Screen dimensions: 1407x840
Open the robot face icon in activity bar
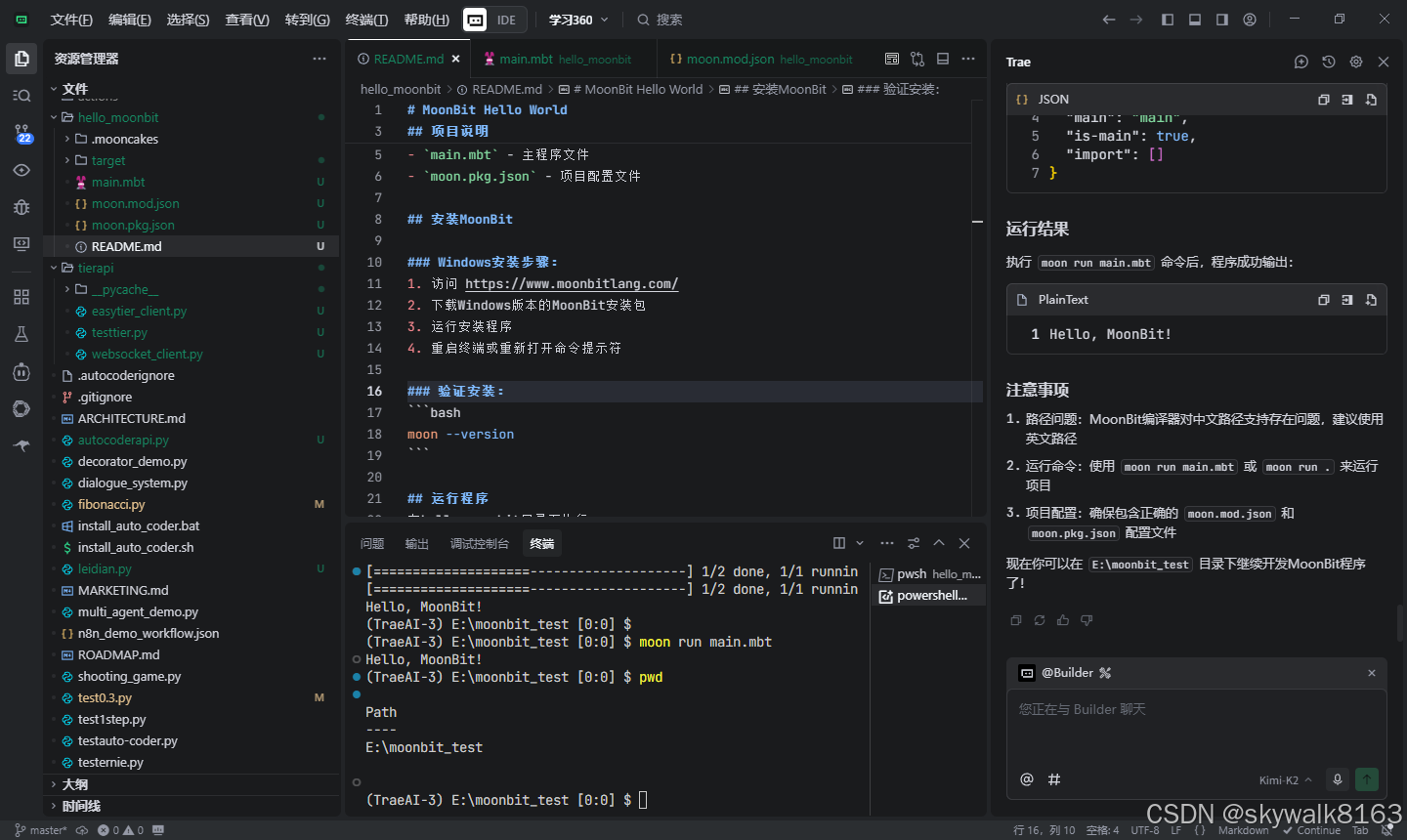click(x=21, y=371)
